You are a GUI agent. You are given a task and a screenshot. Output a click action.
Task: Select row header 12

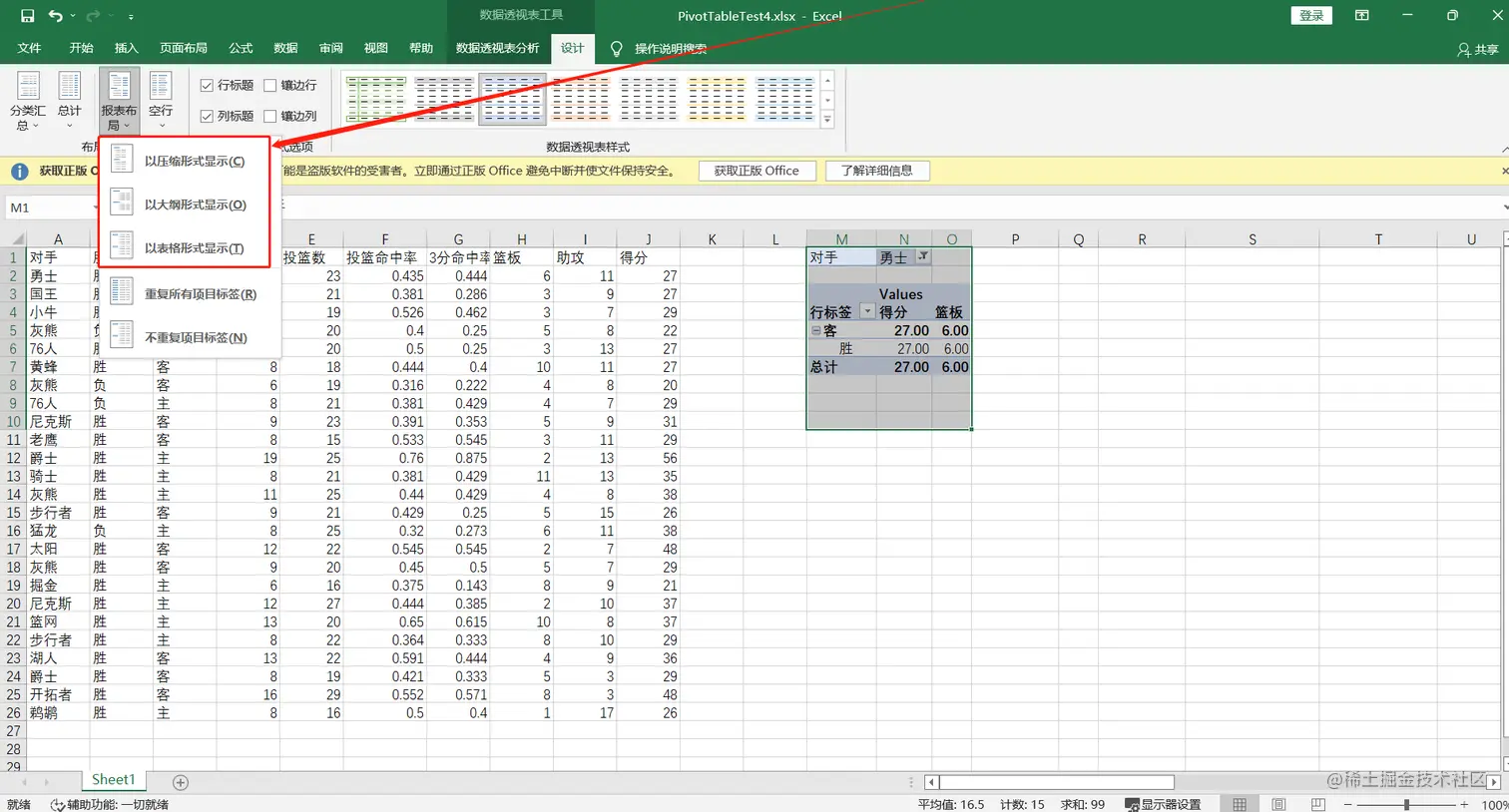13,458
